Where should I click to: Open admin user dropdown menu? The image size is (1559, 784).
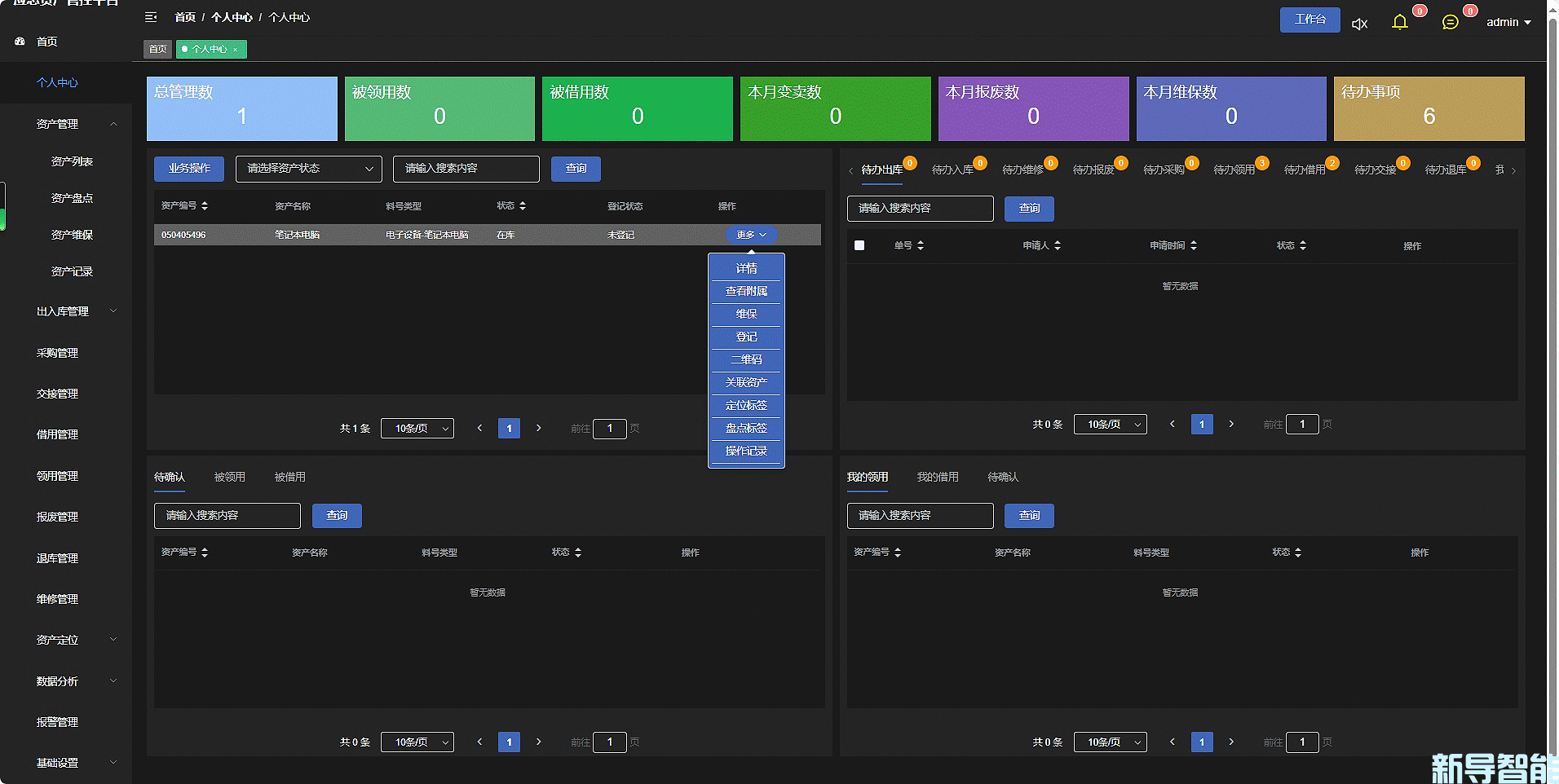pos(1508,23)
